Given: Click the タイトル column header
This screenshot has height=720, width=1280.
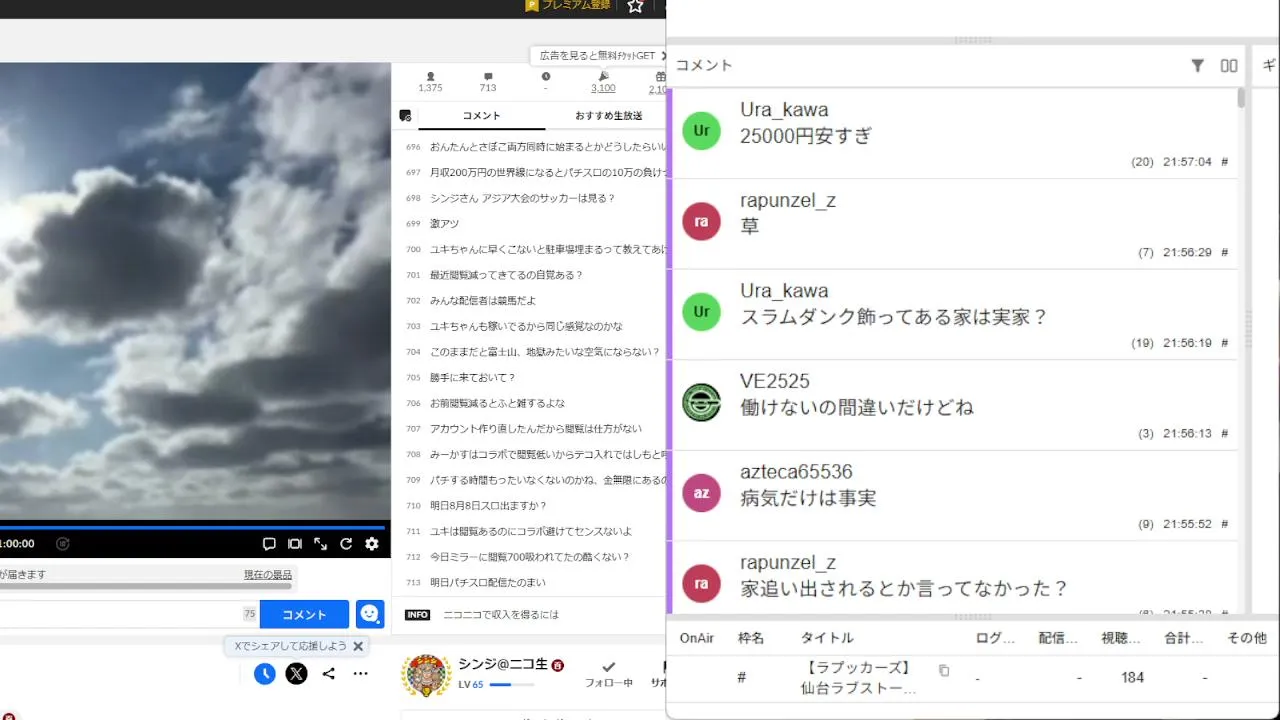Looking at the screenshot, I should 827,638.
